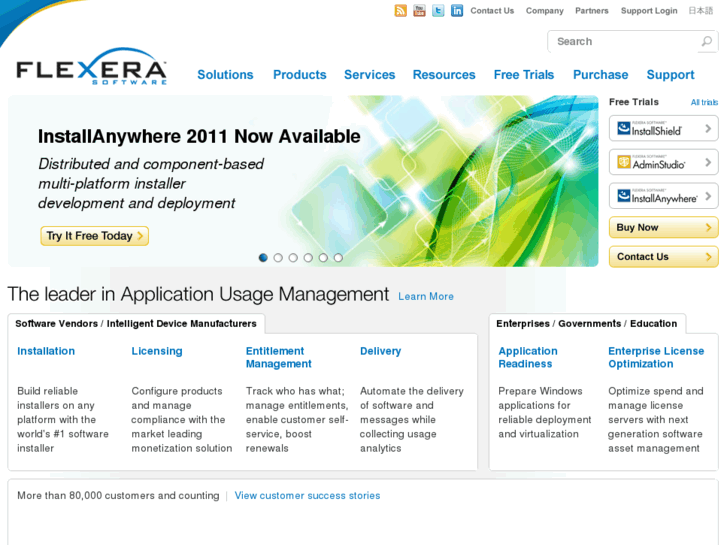Viewport: 727px width, 545px height.
Task: Open the RSS feed icon
Action: coord(401,10)
